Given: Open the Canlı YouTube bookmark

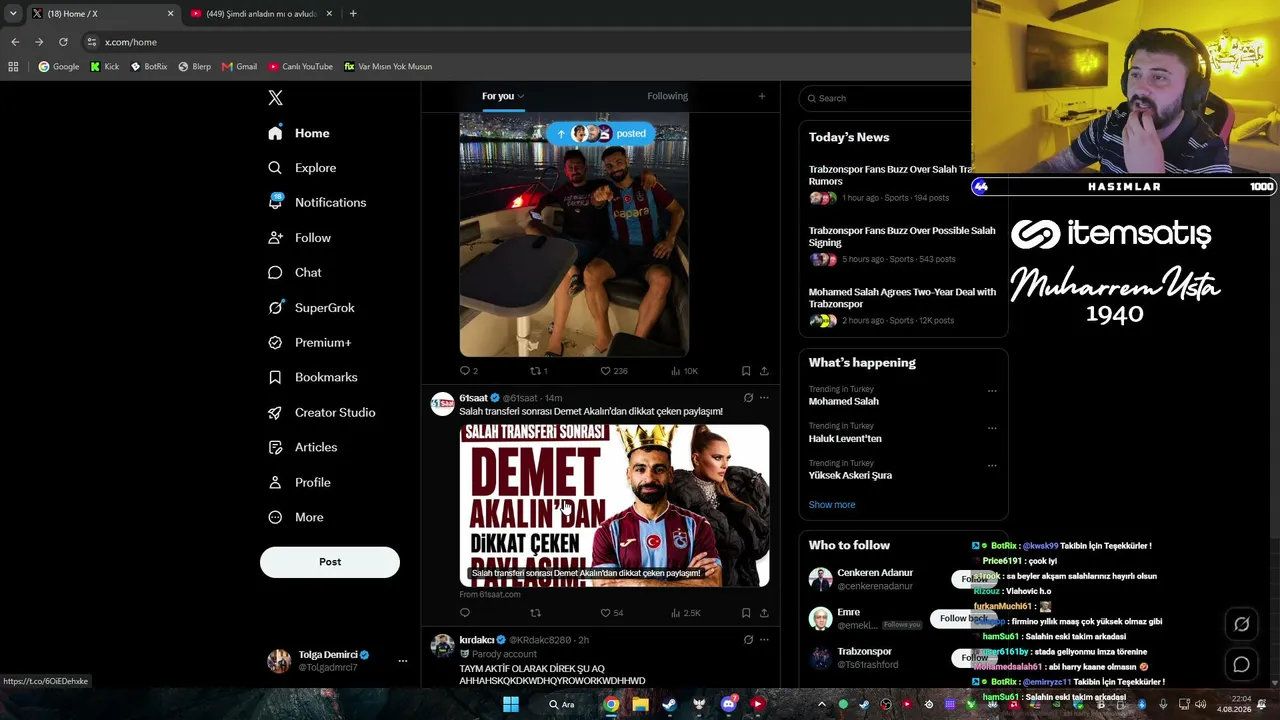Looking at the screenshot, I should pyautogui.click(x=300, y=67).
